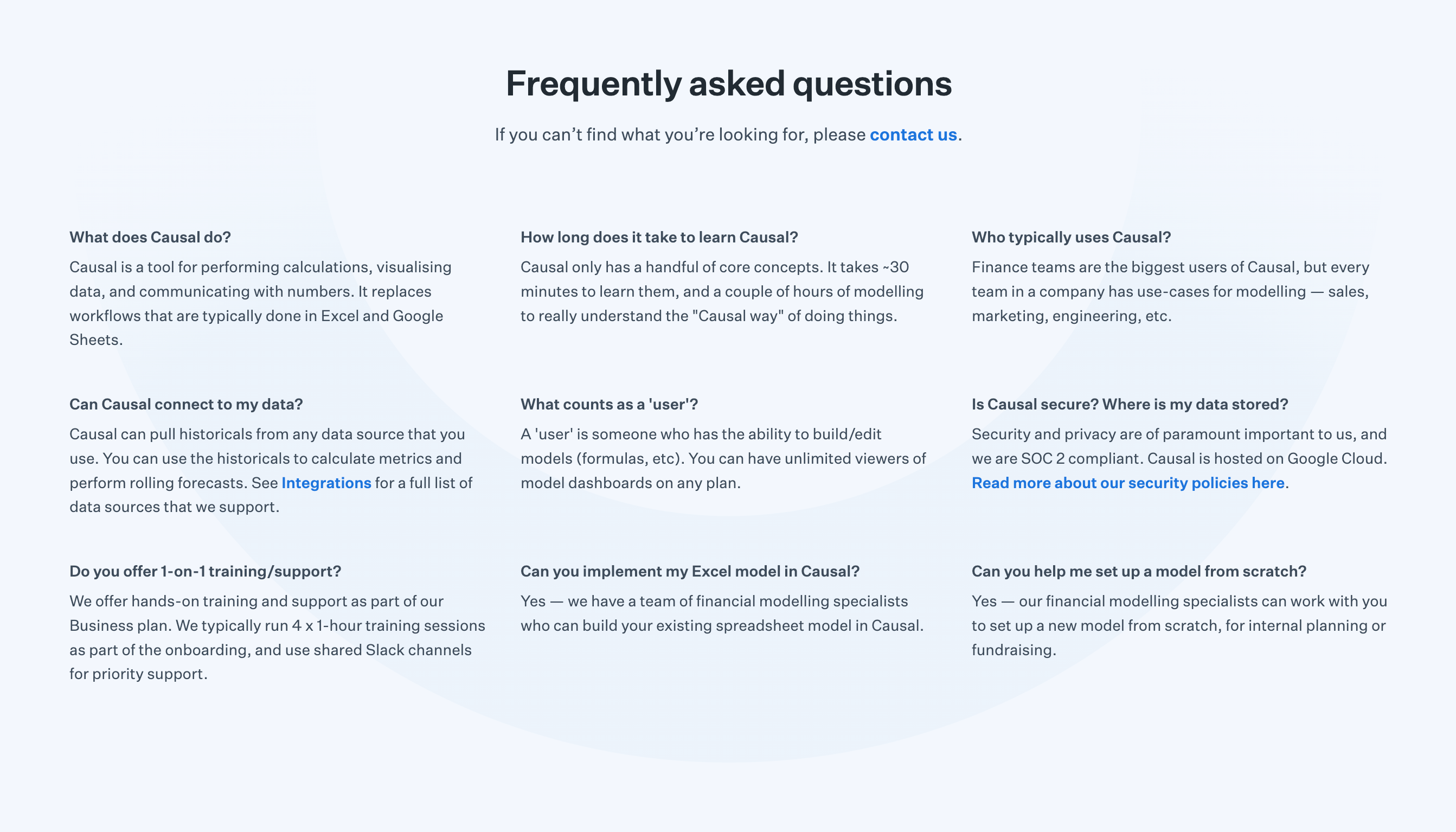Click the 'What does Causal do?' question

click(x=150, y=237)
